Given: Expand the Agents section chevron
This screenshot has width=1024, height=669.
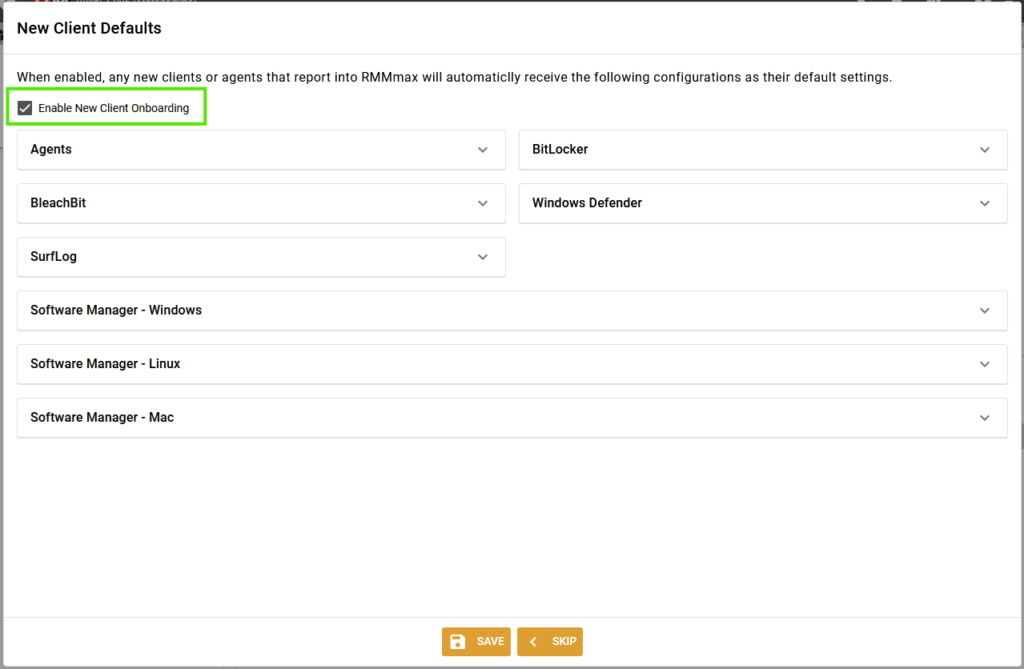Looking at the screenshot, I should point(483,150).
